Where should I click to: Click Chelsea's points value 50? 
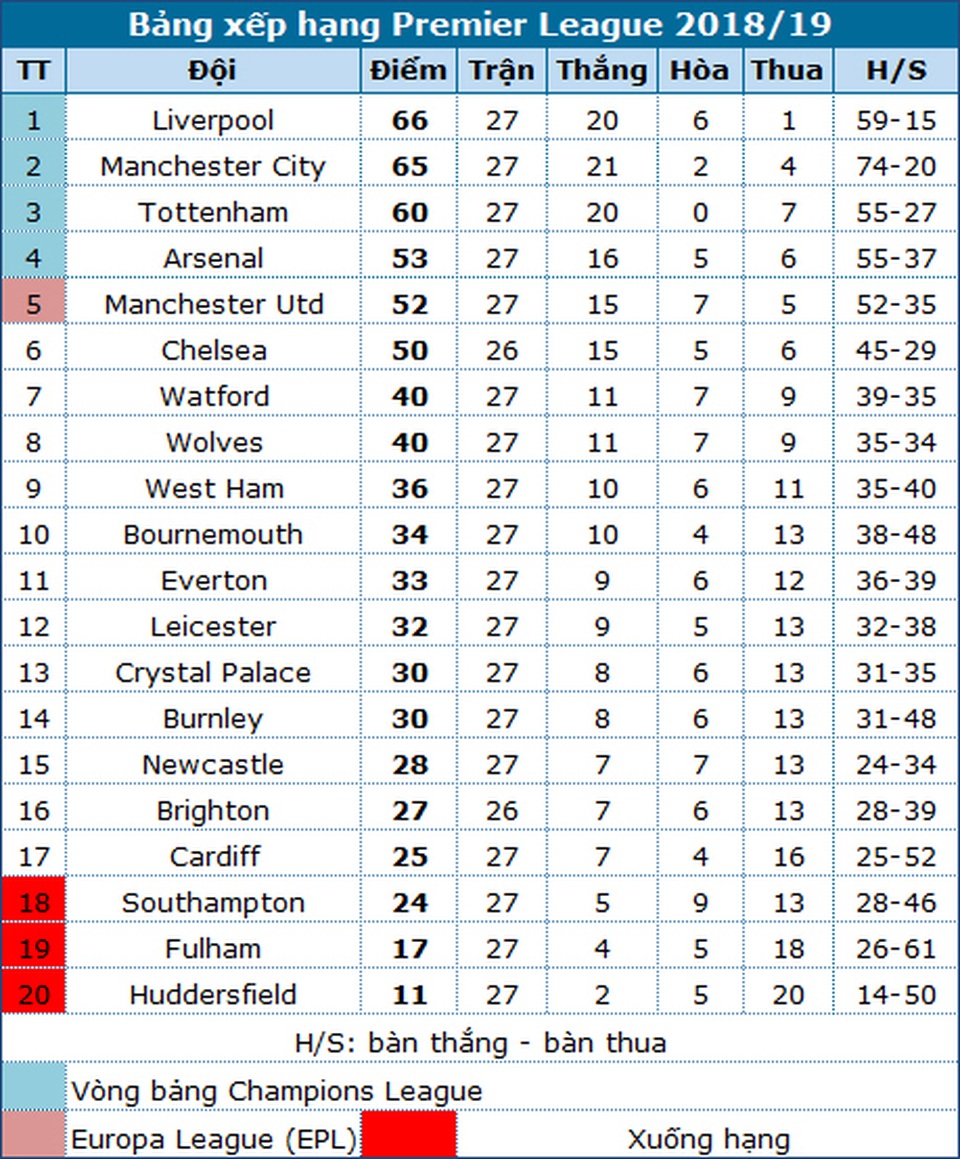pos(409,351)
